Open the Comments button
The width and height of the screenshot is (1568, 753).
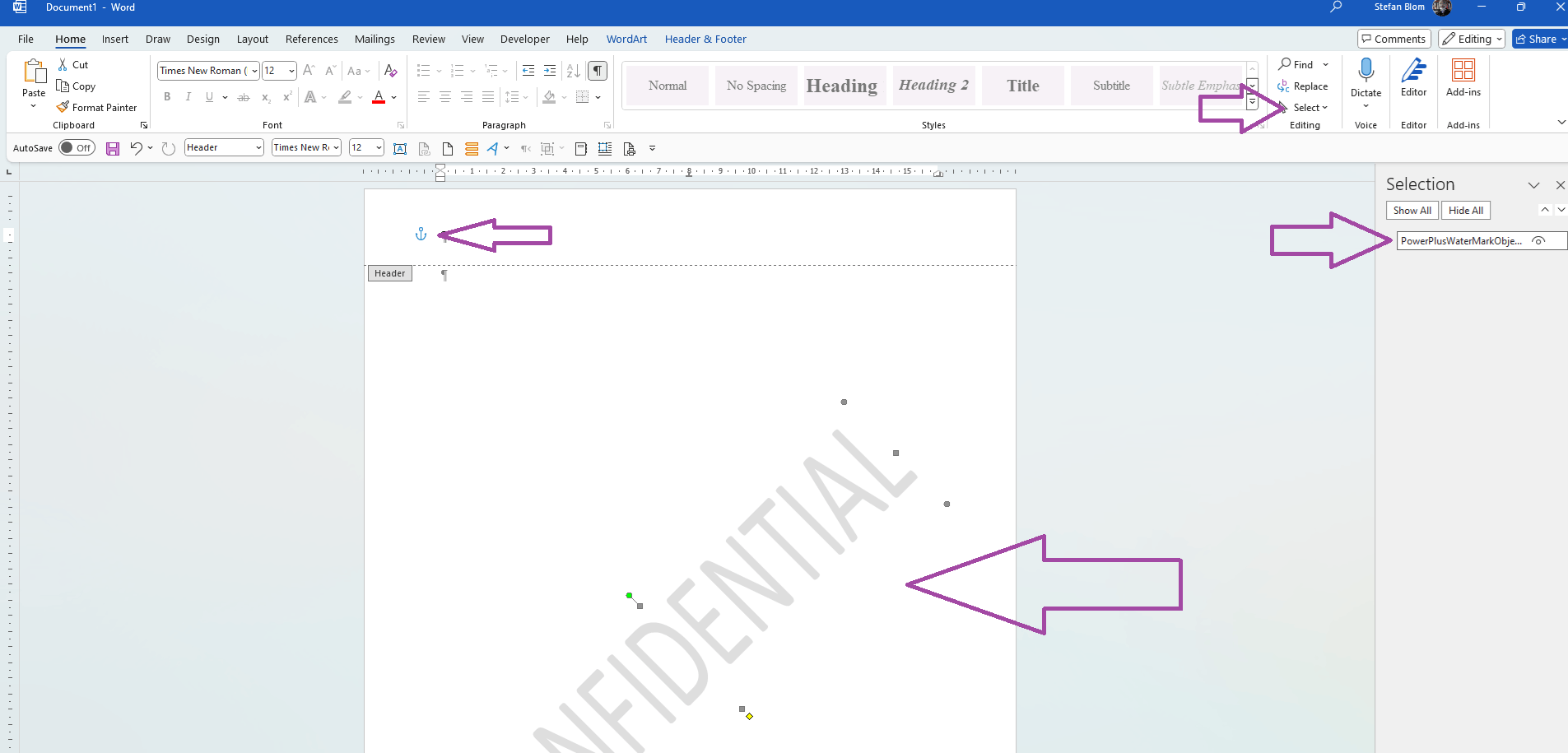pyautogui.click(x=1394, y=39)
